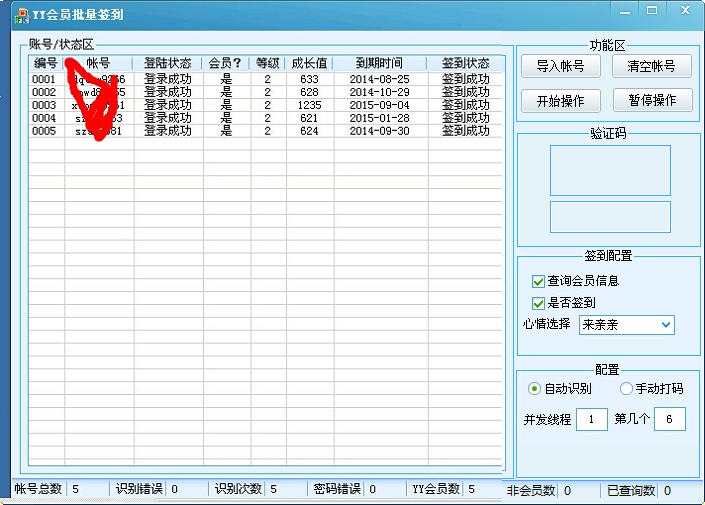The width and height of the screenshot is (705, 505).
Task: Click growth value 624
Action: pos(309,132)
